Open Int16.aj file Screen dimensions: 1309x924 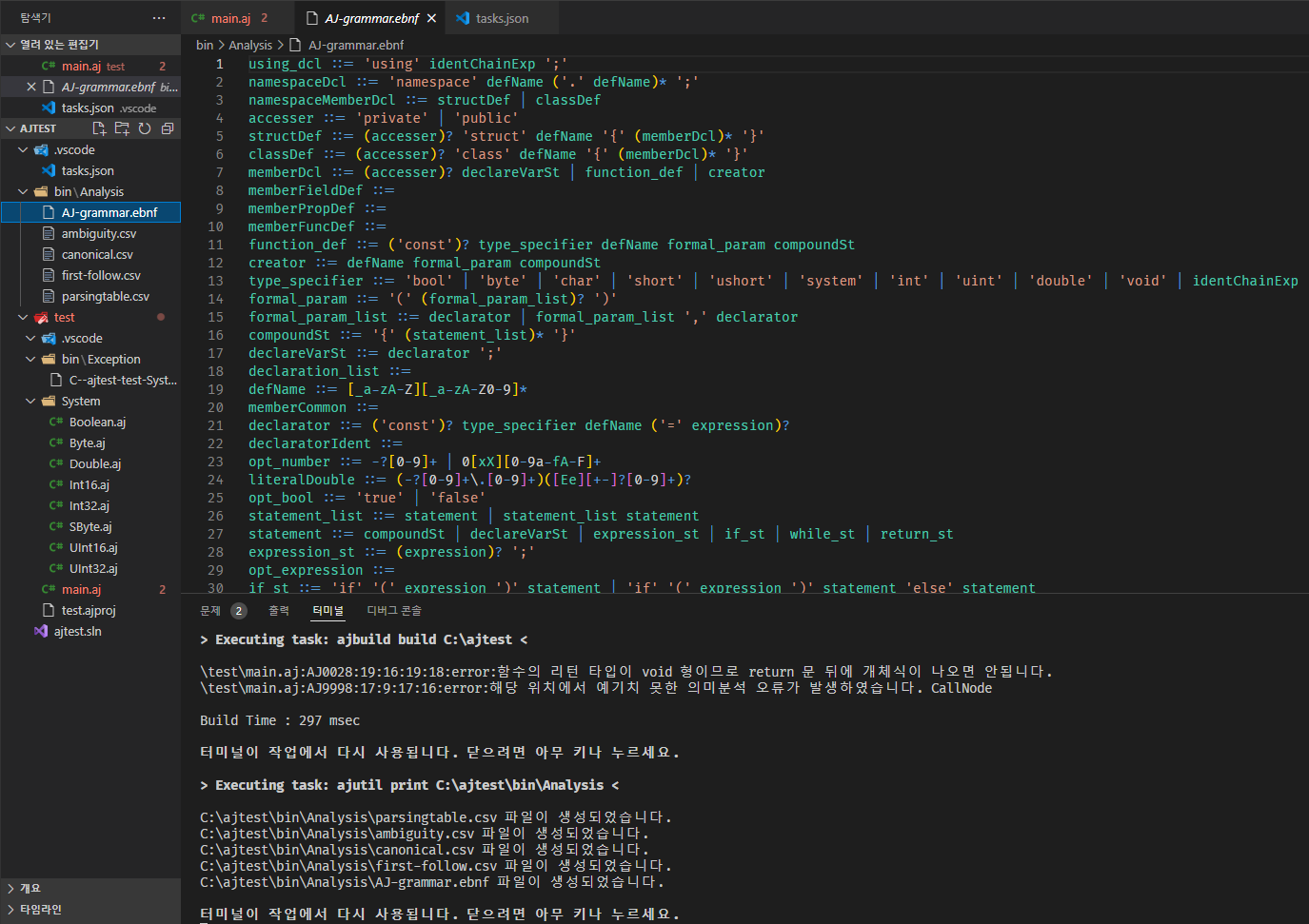click(90, 484)
